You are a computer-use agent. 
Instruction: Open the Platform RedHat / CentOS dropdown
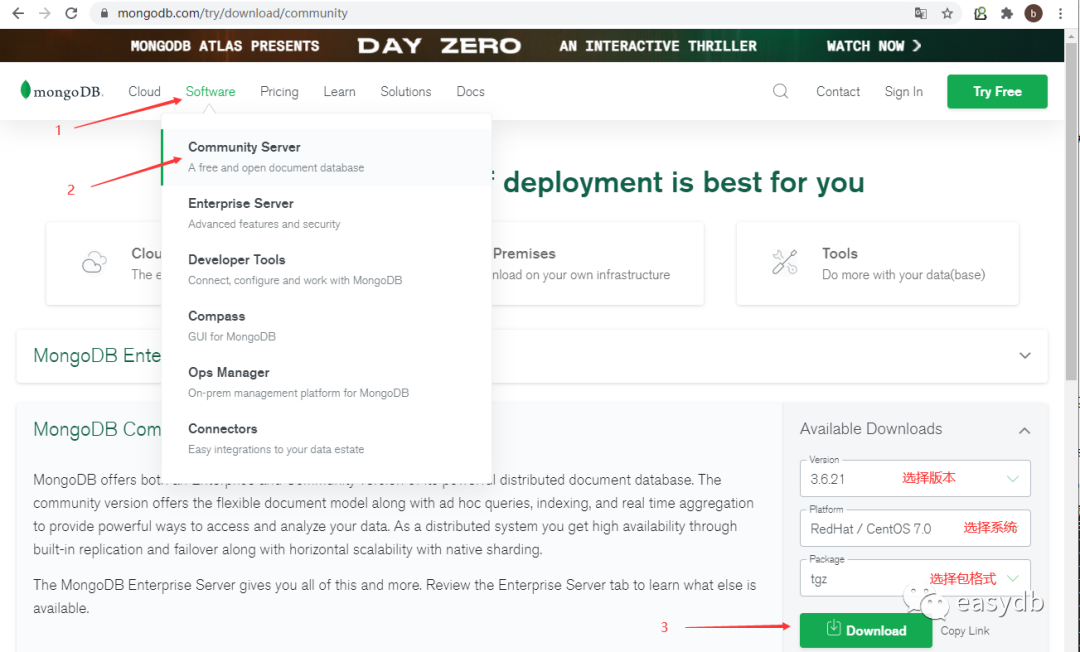pyautogui.click(x=915, y=528)
